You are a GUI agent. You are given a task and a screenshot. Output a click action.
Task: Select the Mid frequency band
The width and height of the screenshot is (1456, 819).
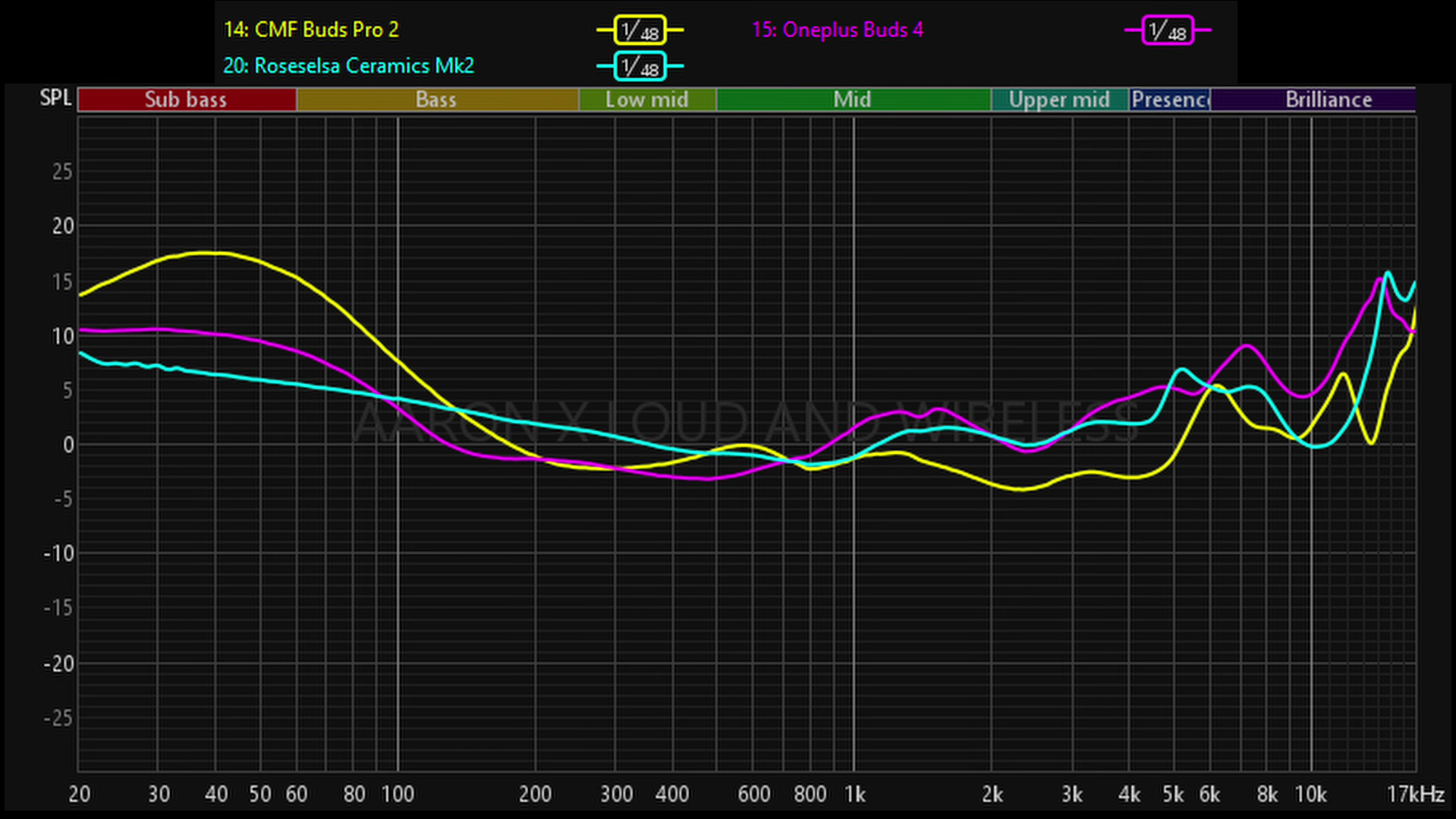click(x=853, y=99)
